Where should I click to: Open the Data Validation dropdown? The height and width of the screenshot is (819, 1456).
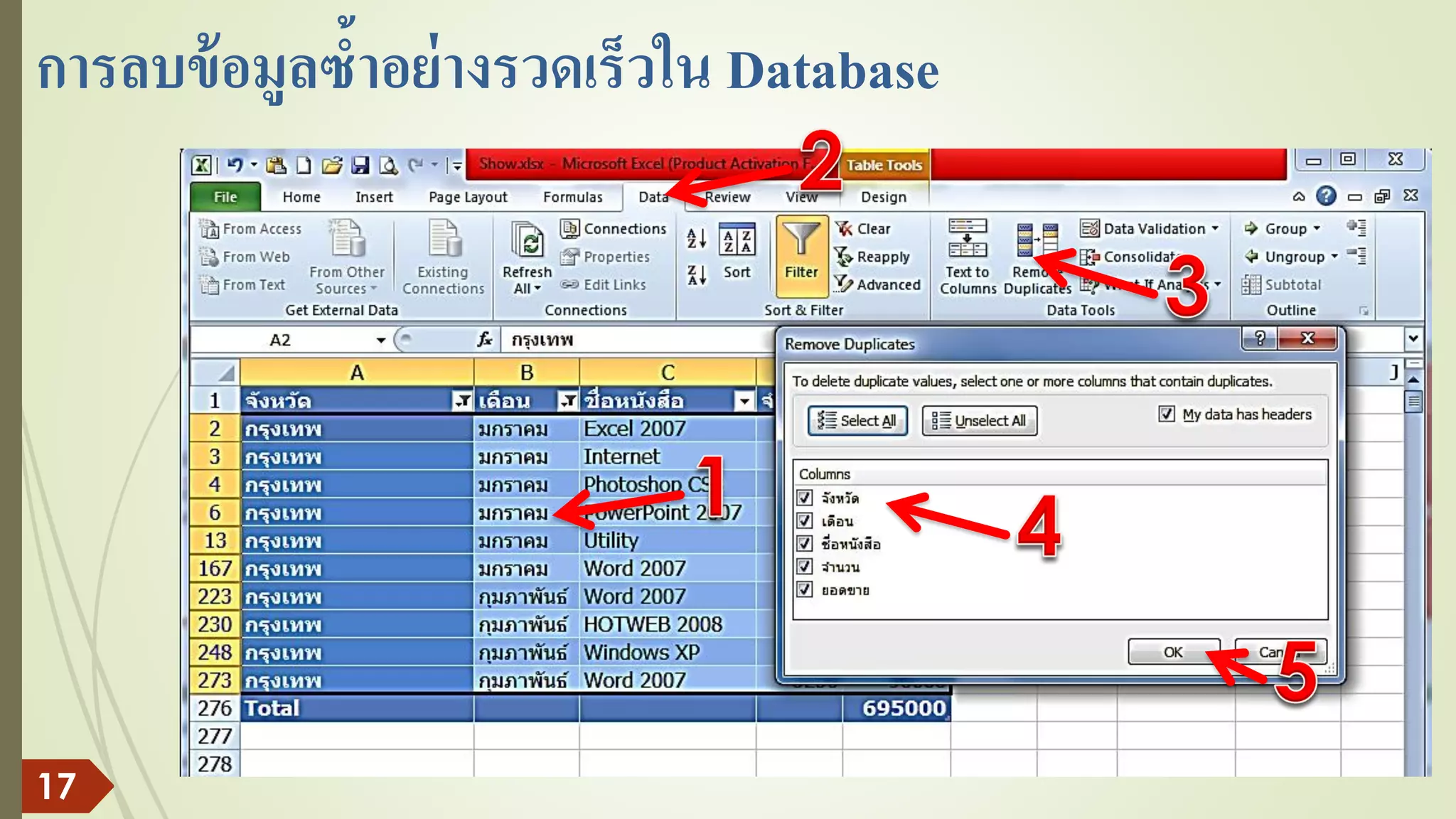(x=1215, y=229)
